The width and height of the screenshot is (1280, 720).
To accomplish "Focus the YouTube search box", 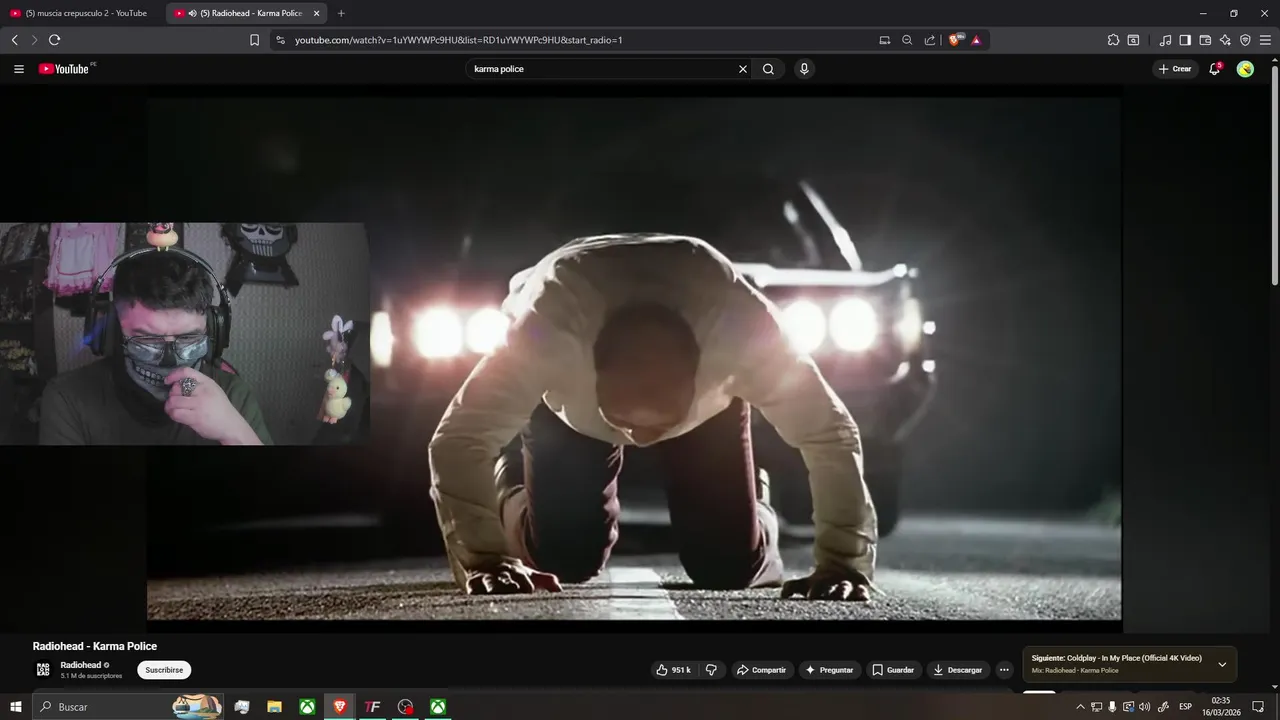I will click(x=602, y=69).
